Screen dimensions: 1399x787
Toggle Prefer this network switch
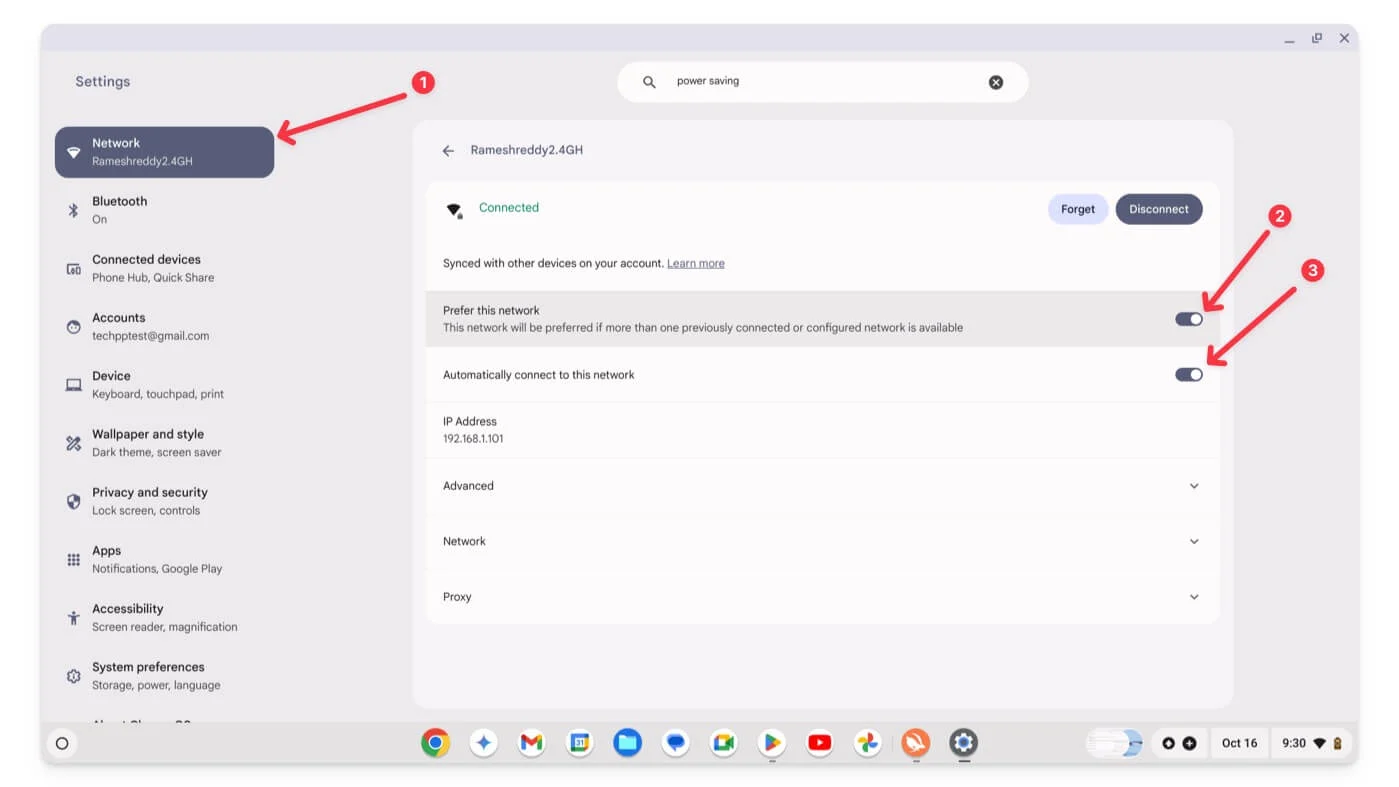tap(1189, 319)
